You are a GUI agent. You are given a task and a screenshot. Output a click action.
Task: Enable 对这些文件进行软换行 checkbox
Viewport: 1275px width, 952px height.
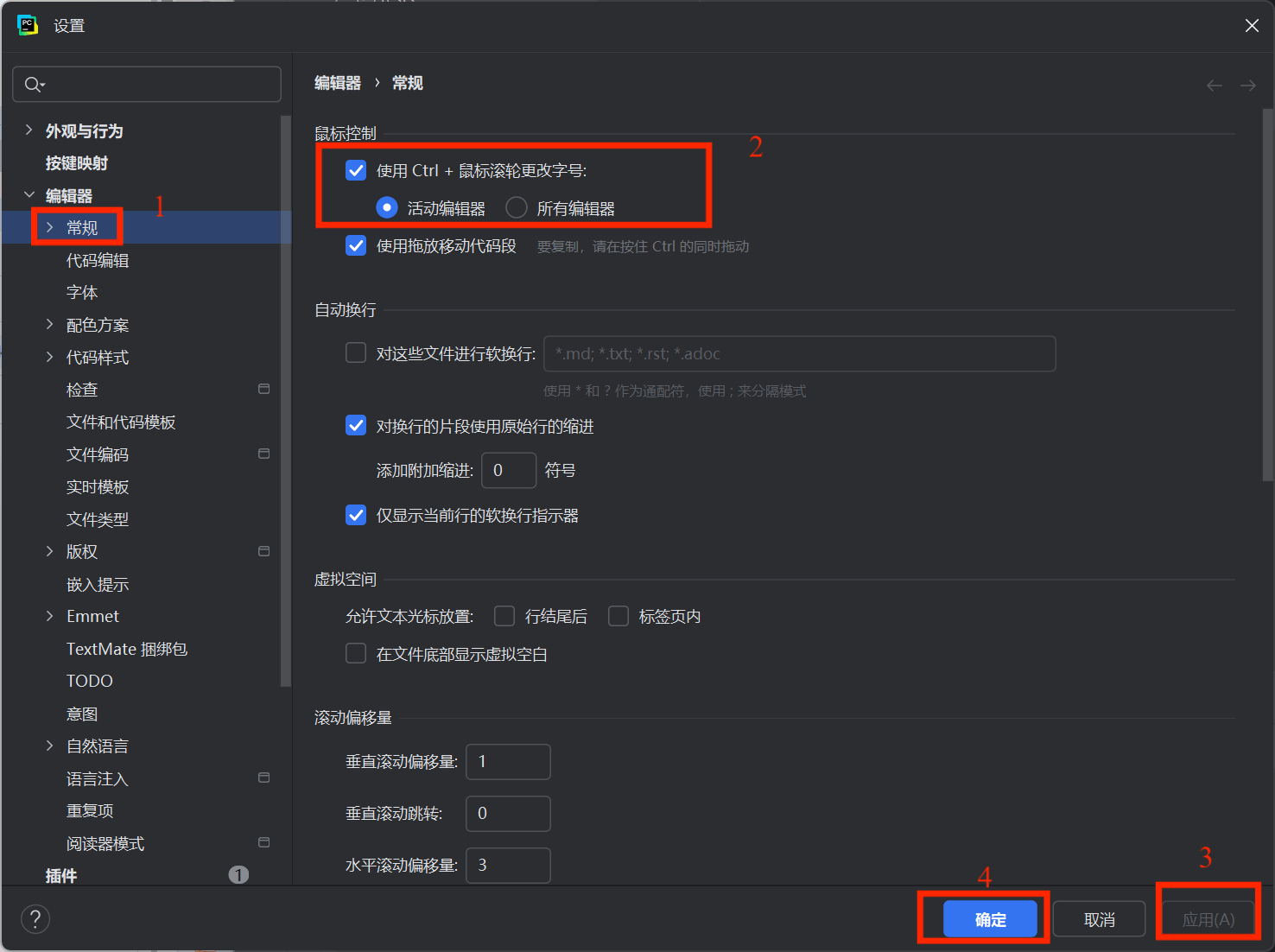356,352
